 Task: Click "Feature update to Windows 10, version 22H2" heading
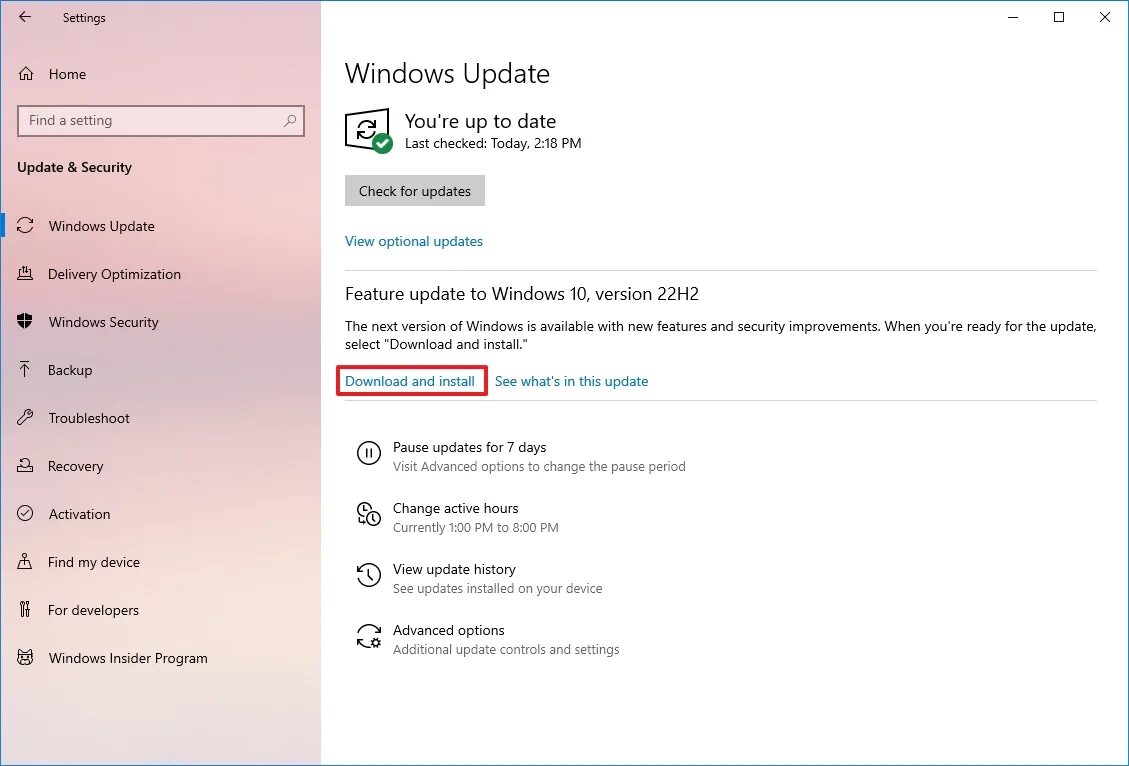pos(522,294)
